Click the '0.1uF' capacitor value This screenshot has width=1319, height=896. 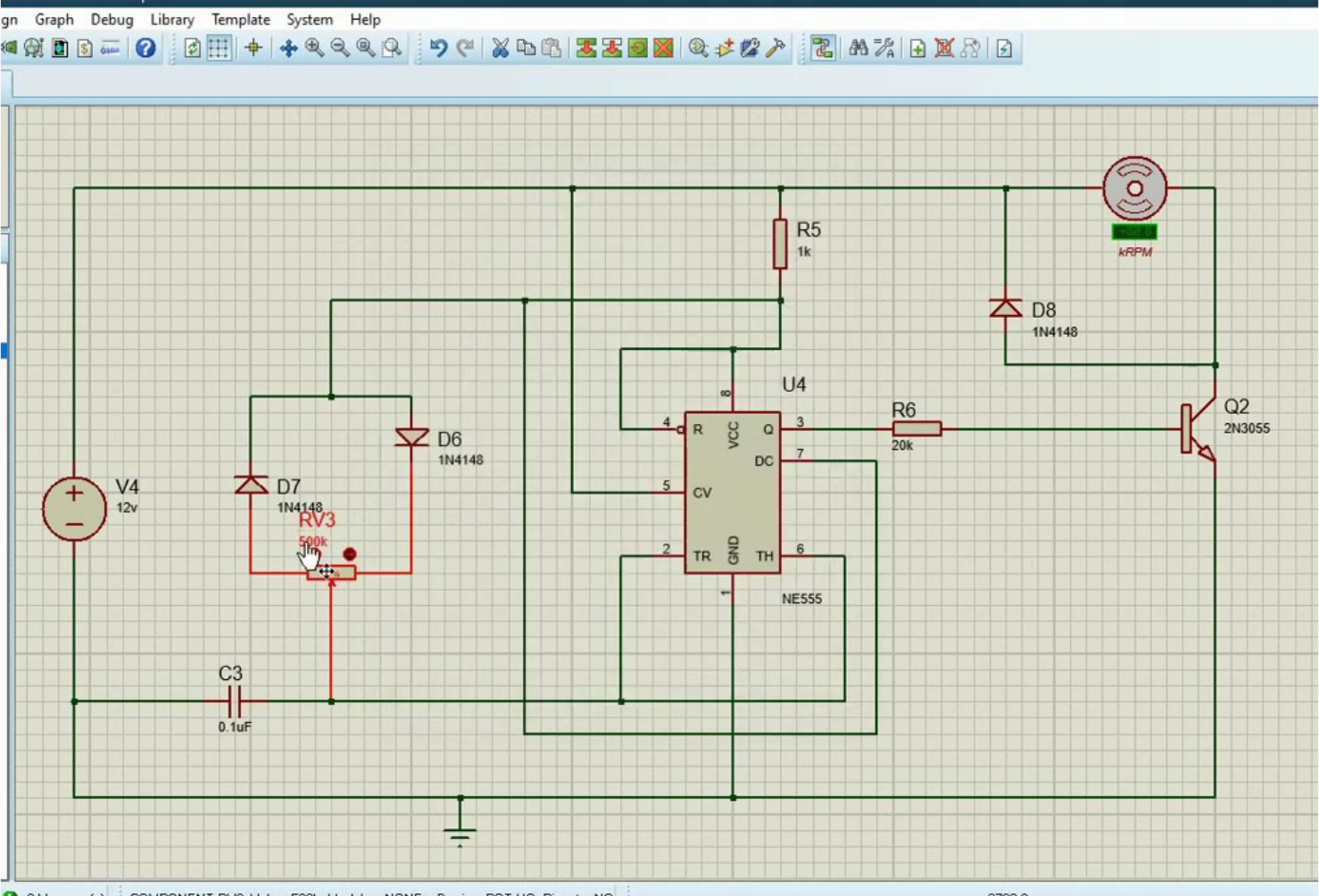coord(235,727)
